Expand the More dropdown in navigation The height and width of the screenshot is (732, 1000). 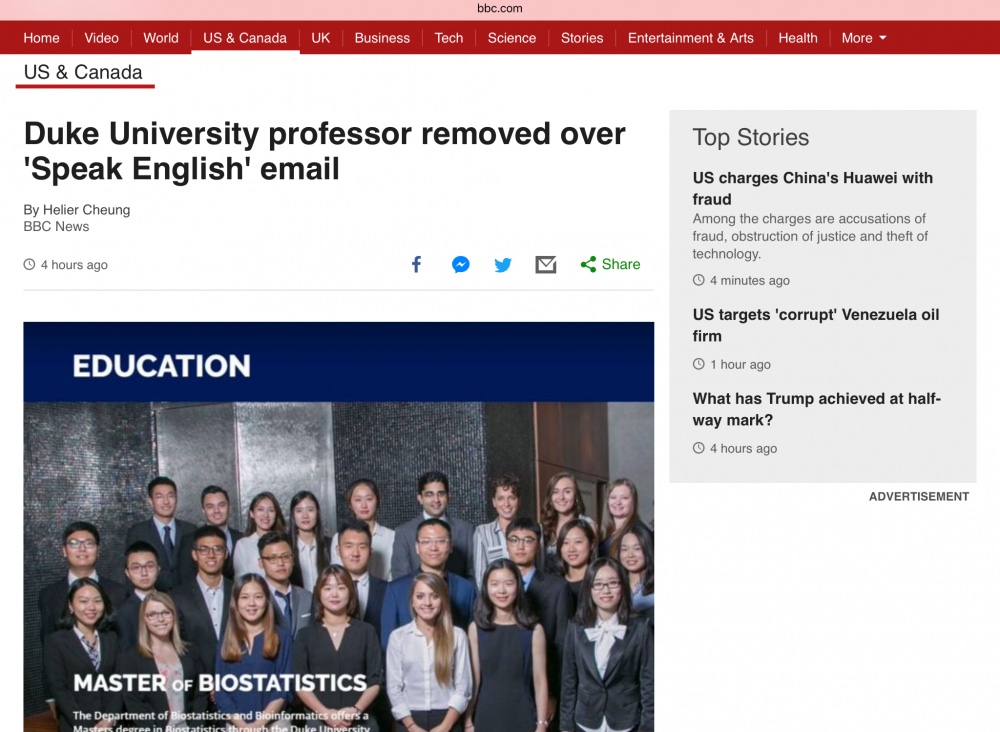pyautogui.click(x=864, y=38)
